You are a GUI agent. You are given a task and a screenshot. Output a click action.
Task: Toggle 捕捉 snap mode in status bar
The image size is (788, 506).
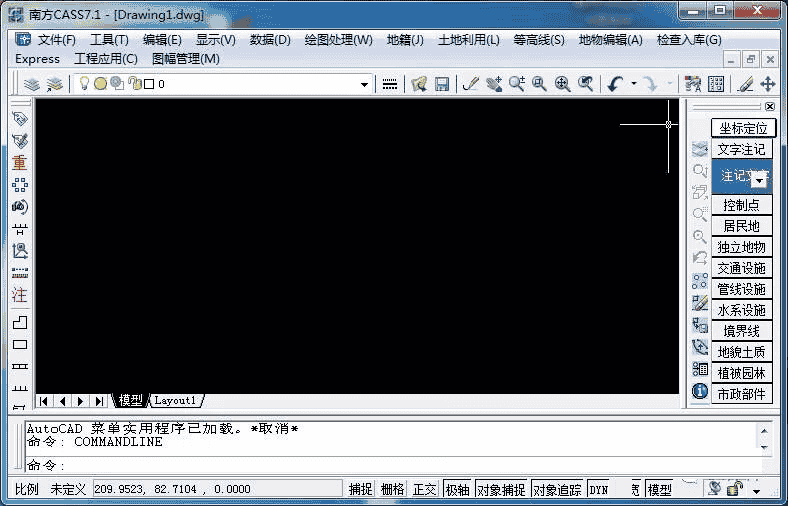pos(360,489)
